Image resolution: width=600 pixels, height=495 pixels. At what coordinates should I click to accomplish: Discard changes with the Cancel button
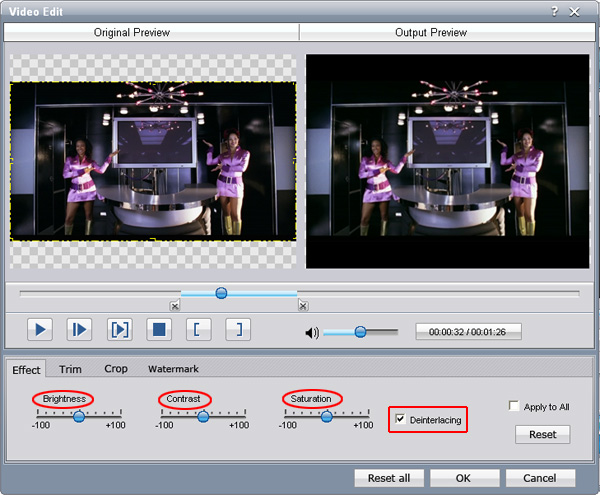click(x=540, y=478)
